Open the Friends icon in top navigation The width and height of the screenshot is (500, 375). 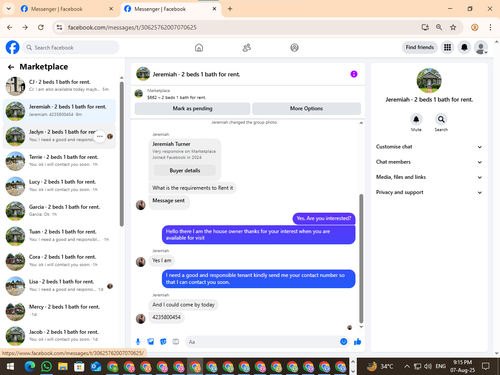tap(247, 48)
